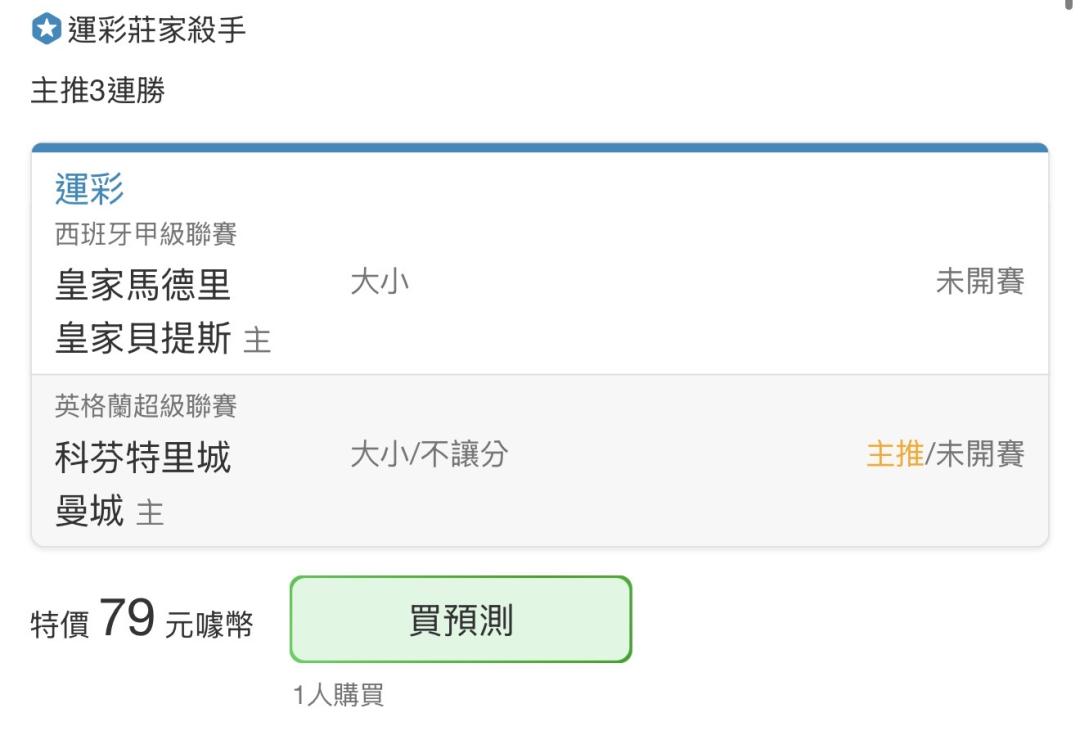The height and width of the screenshot is (749, 1080).
Task: Click the 大小 bet type label
Action: [380, 282]
